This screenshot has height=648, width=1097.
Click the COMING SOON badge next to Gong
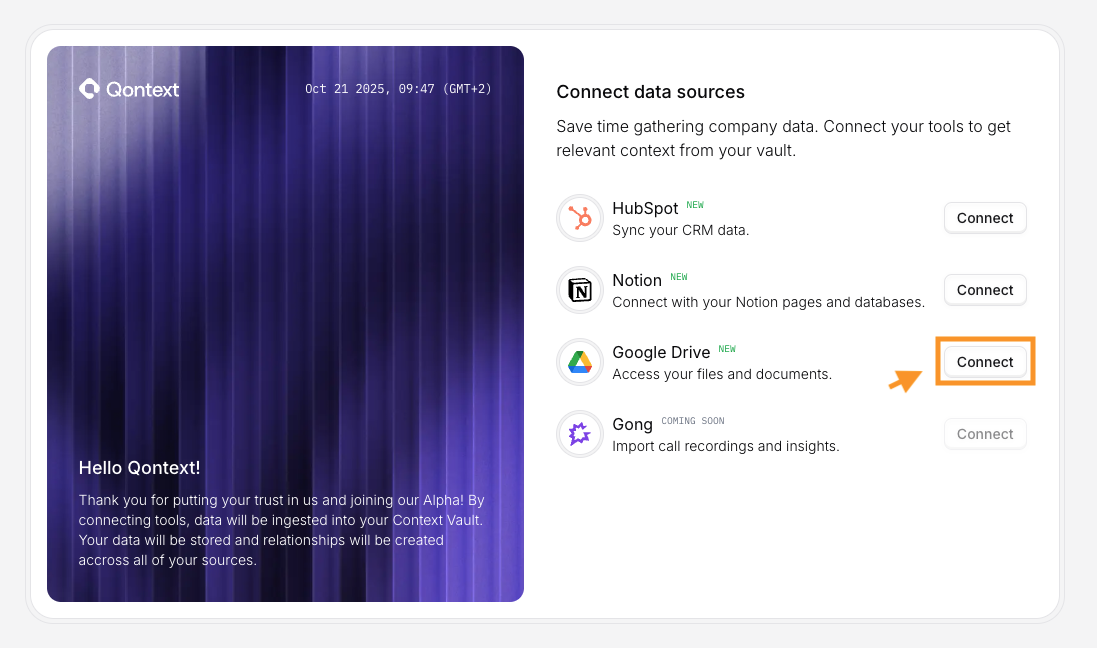click(x=692, y=420)
